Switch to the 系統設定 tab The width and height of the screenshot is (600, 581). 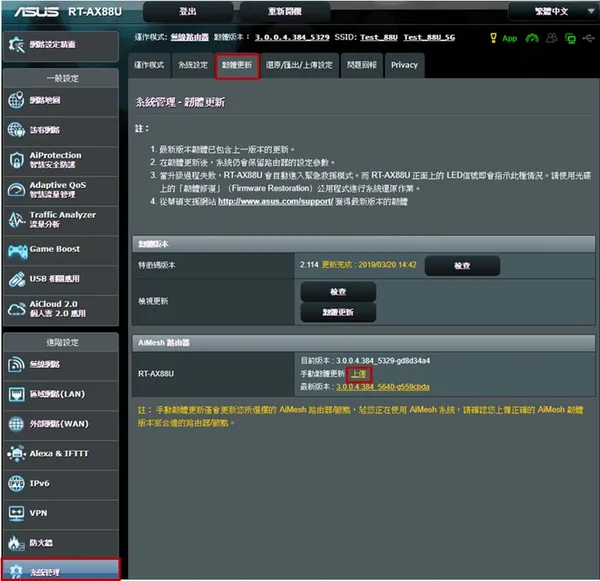pyautogui.click(x=193, y=65)
